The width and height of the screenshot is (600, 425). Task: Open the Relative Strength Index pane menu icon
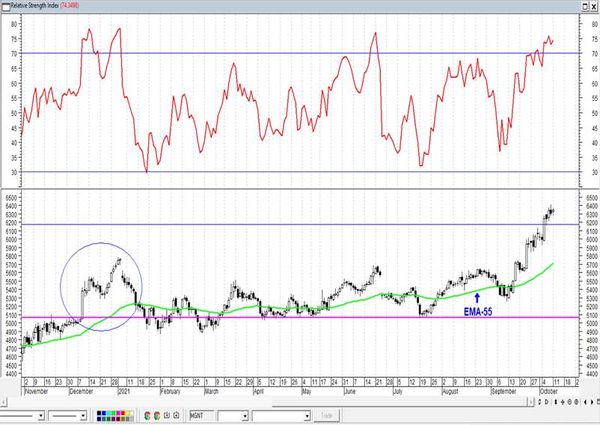pyautogui.click(x=6, y=6)
